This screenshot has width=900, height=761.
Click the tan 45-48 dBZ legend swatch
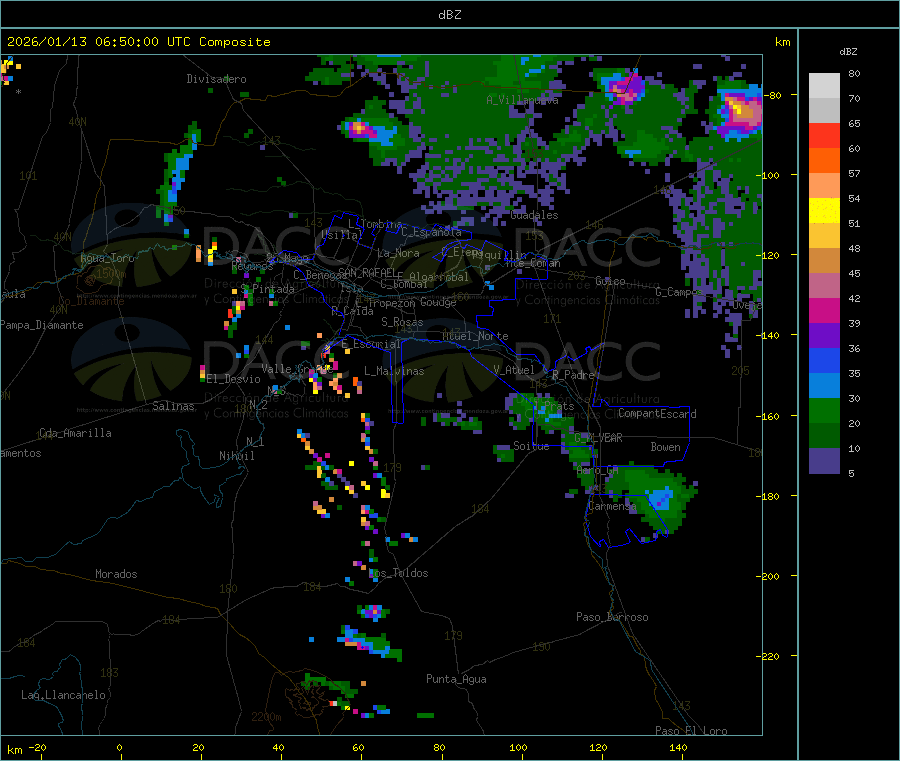pos(824,261)
